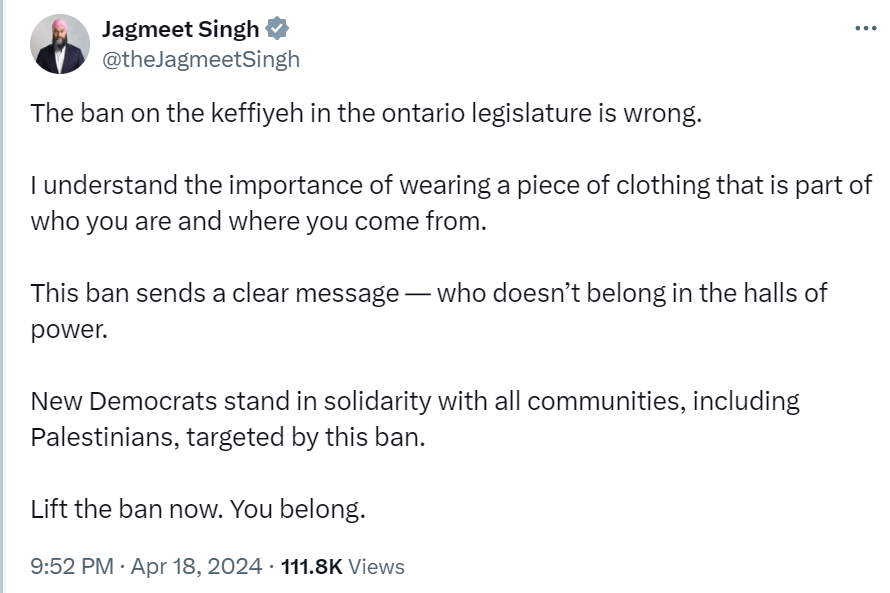Click the word Views in the footer
The image size is (890, 593).
(376, 566)
